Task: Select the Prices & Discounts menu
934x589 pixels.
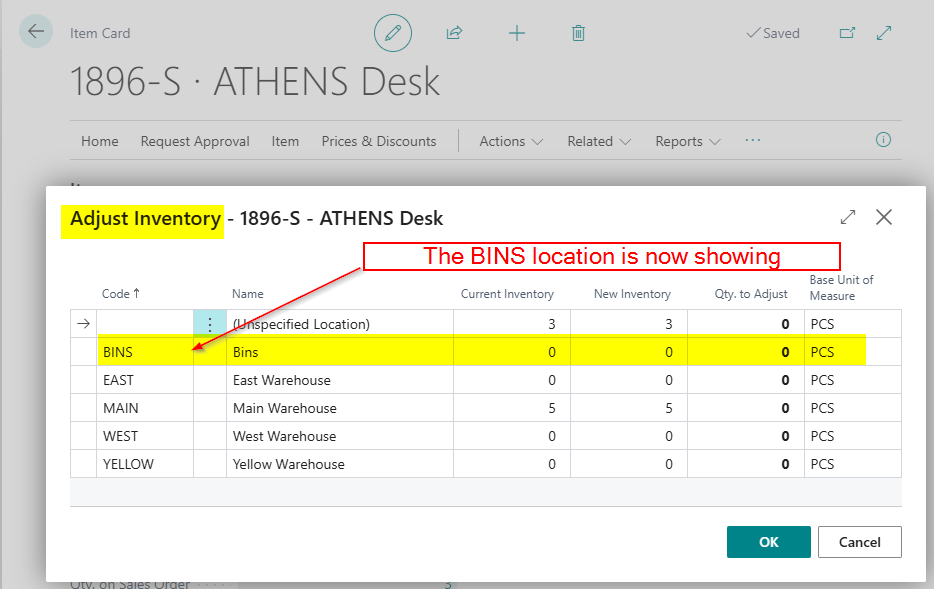Action: 379,141
